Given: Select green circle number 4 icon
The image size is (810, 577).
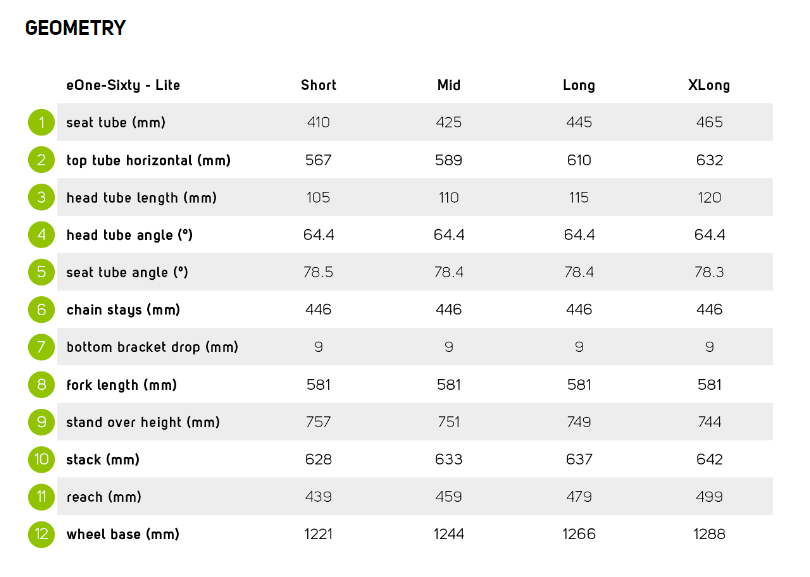Looking at the screenshot, I should [41, 235].
